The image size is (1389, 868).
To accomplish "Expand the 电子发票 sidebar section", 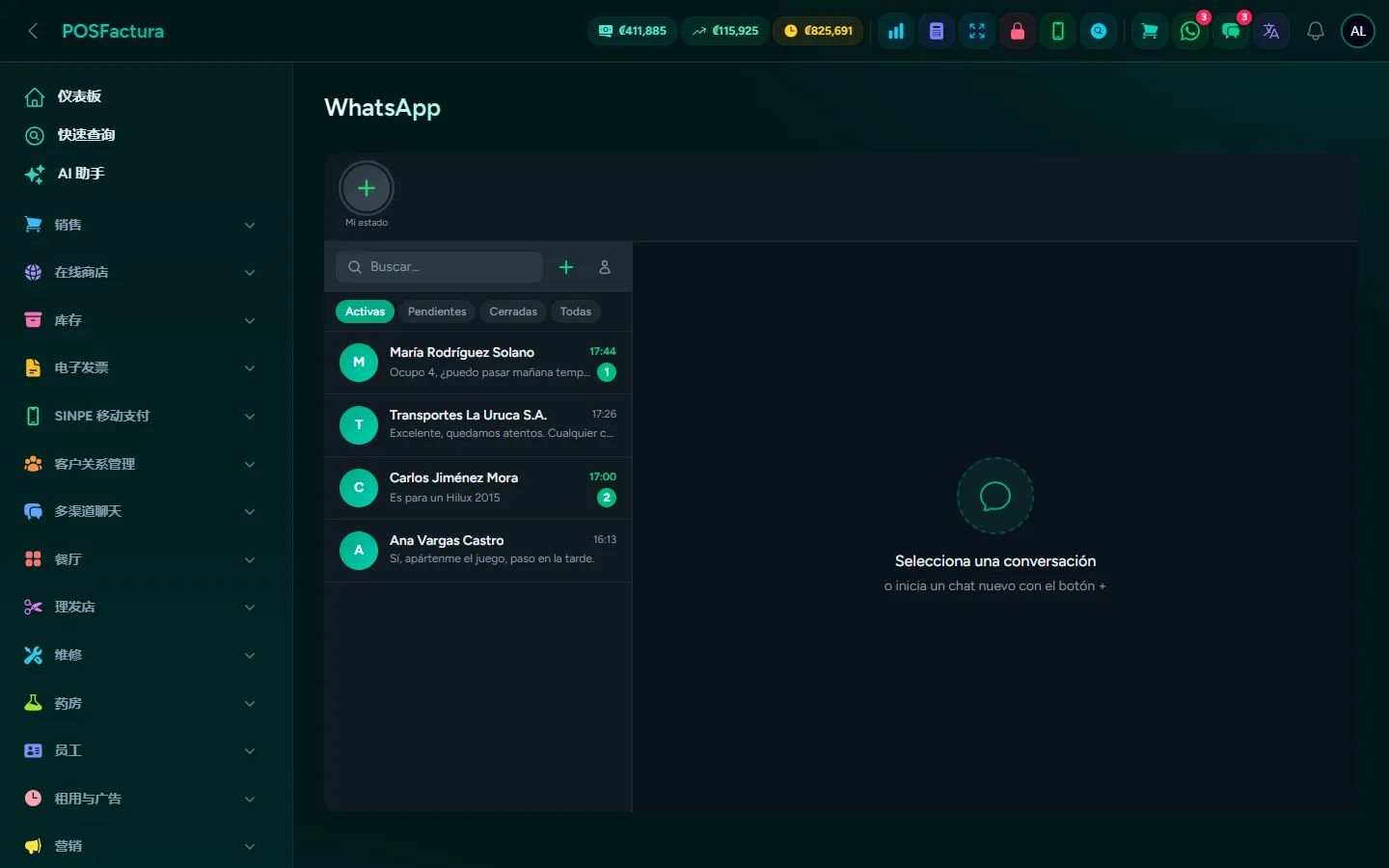I will coord(141,368).
